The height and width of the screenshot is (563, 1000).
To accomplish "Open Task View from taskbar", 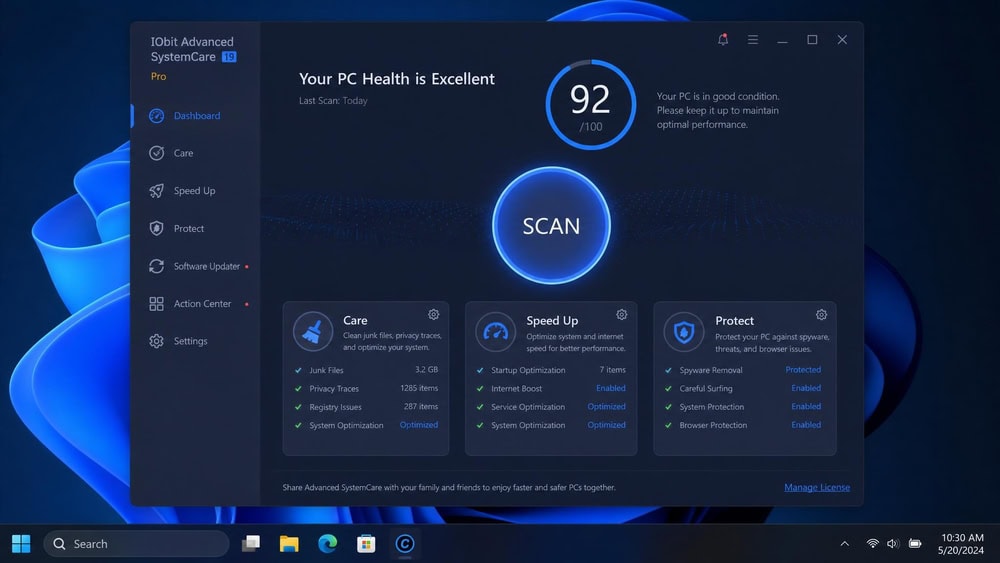I will click(x=251, y=544).
